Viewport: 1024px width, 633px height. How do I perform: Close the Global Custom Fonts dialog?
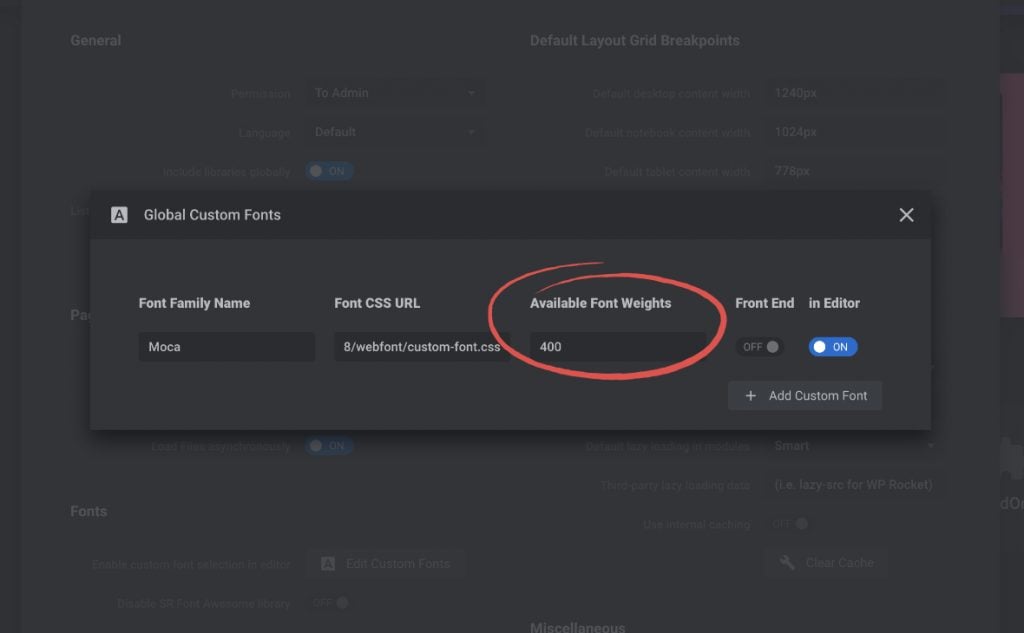tap(906, 214)
